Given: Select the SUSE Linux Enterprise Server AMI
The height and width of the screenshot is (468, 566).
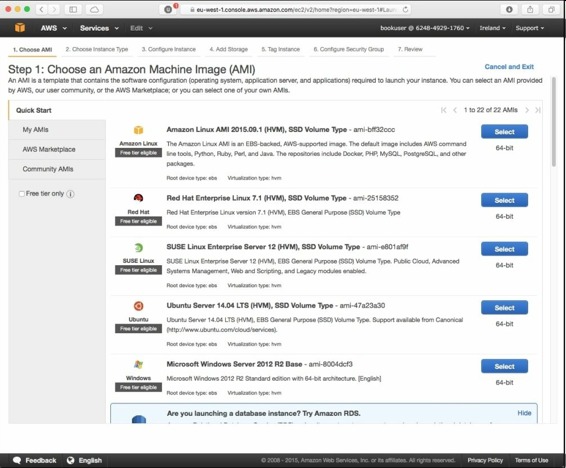Looking at the screenshot, I should (504, 249).
